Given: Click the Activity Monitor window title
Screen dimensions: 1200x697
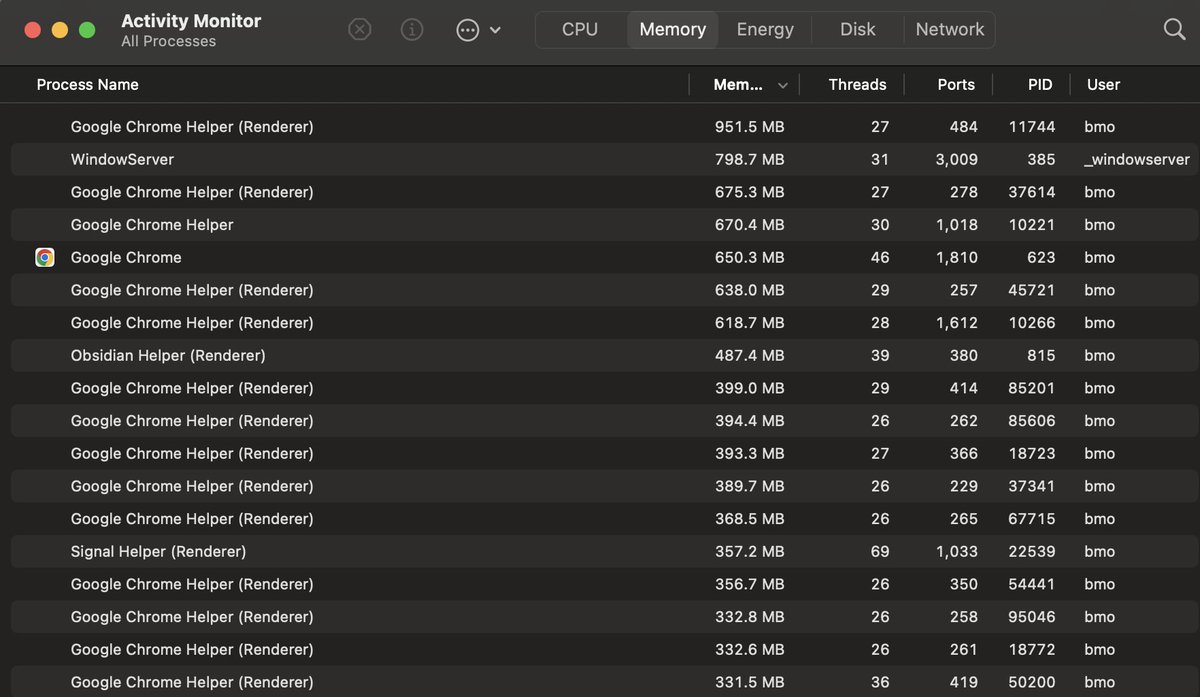Looking at the screenshot, I should 191,21.
